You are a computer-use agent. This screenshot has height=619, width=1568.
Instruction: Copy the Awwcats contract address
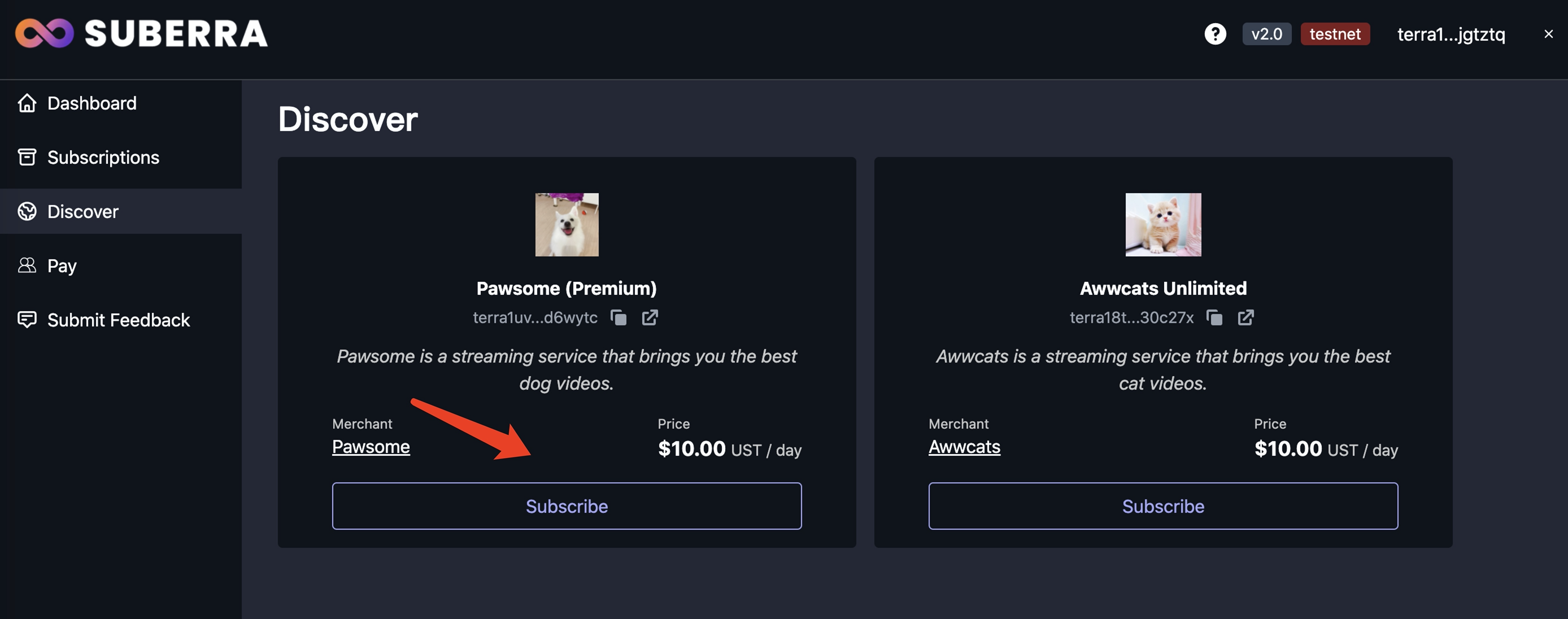[x=1214, y=318]
